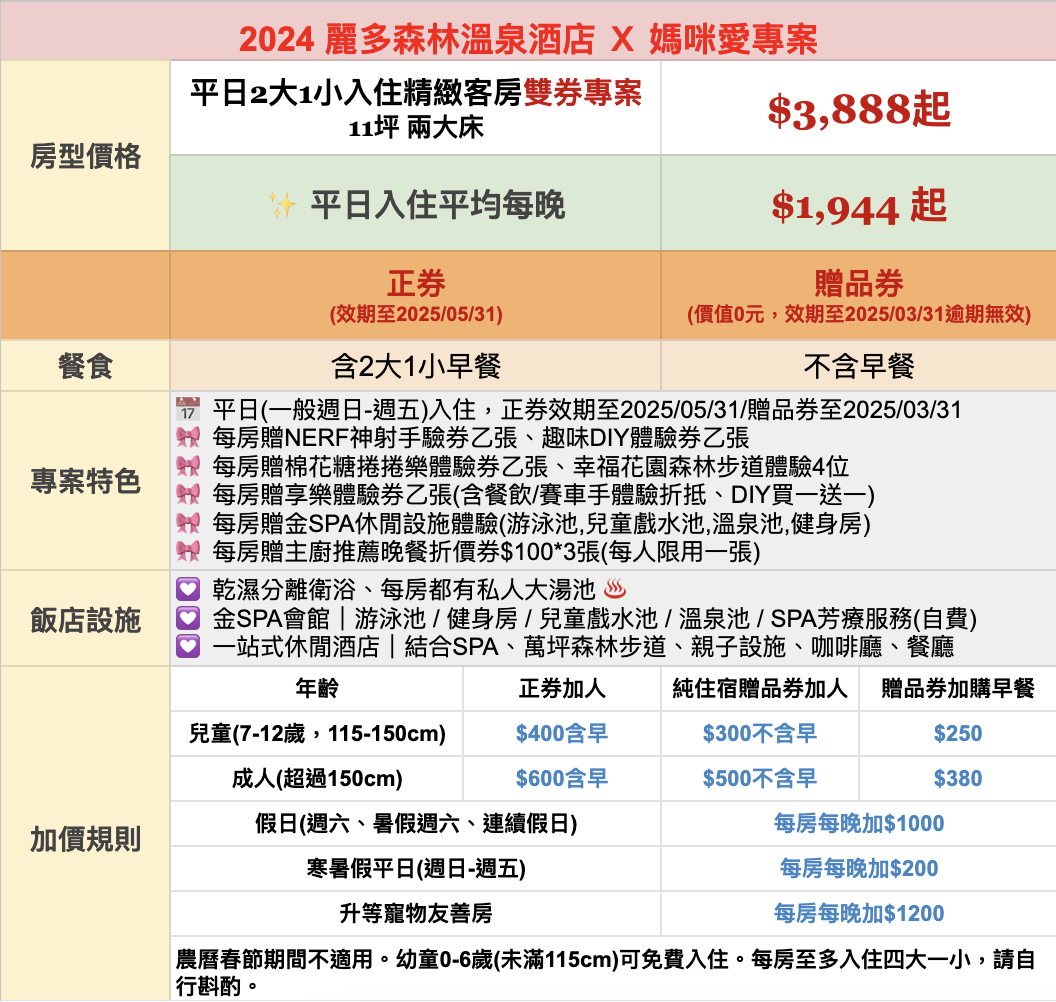Click the $400含早 child add-on price
1056x1002 pixels.
[561, 734]
